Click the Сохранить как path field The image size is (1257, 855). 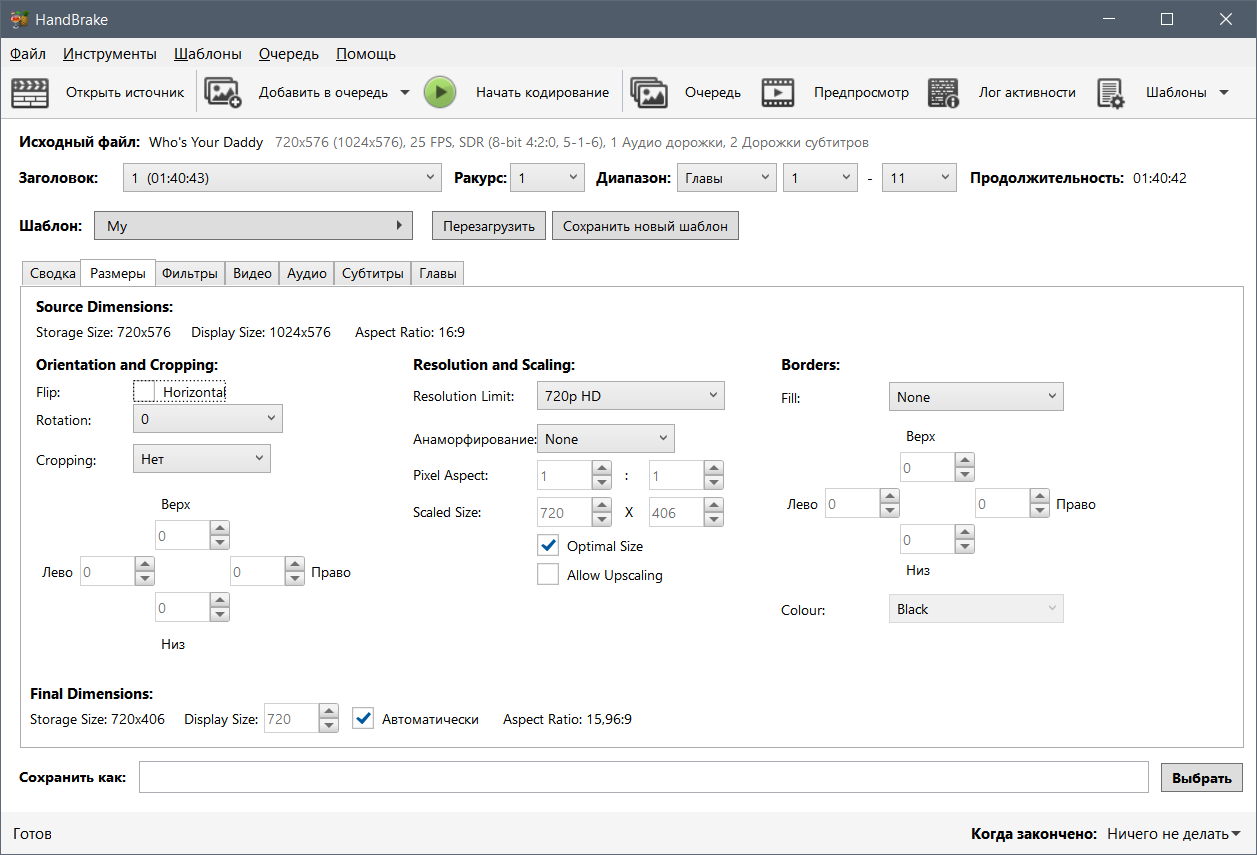tap(644, 777)
